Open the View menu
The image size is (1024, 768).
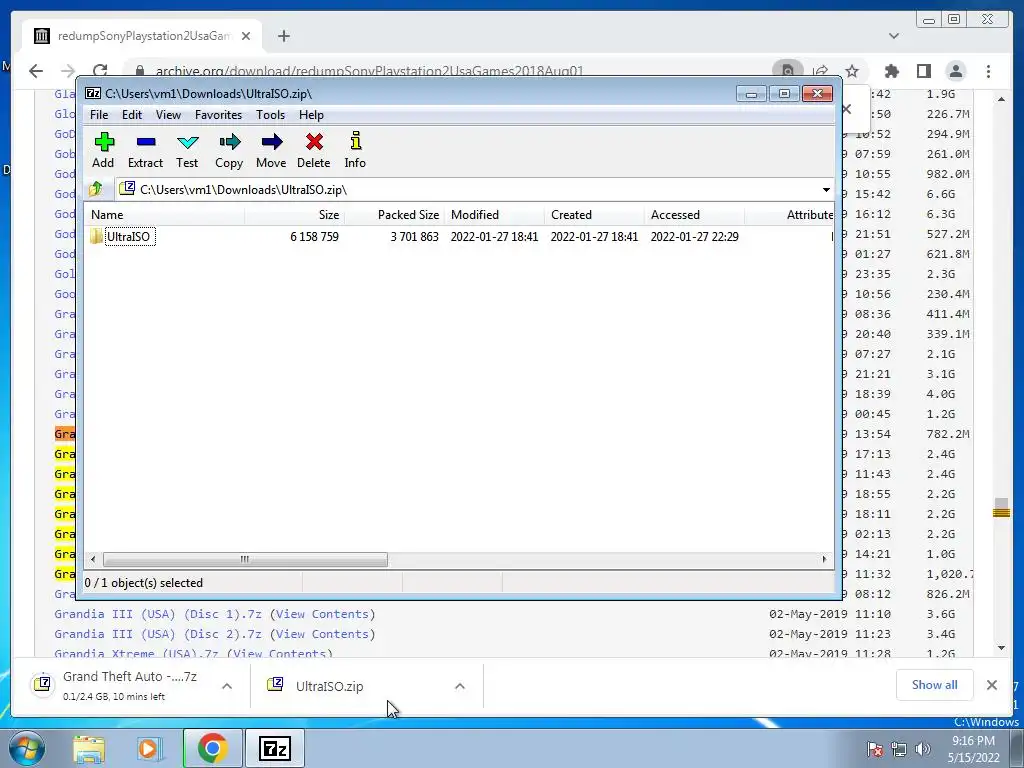(168, 115)
